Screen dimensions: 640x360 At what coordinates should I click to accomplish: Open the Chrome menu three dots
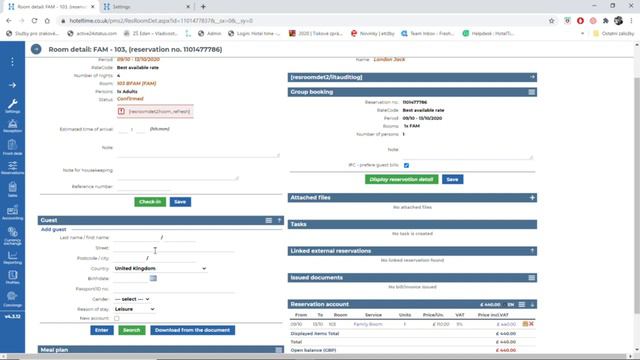tap(631, 20)
